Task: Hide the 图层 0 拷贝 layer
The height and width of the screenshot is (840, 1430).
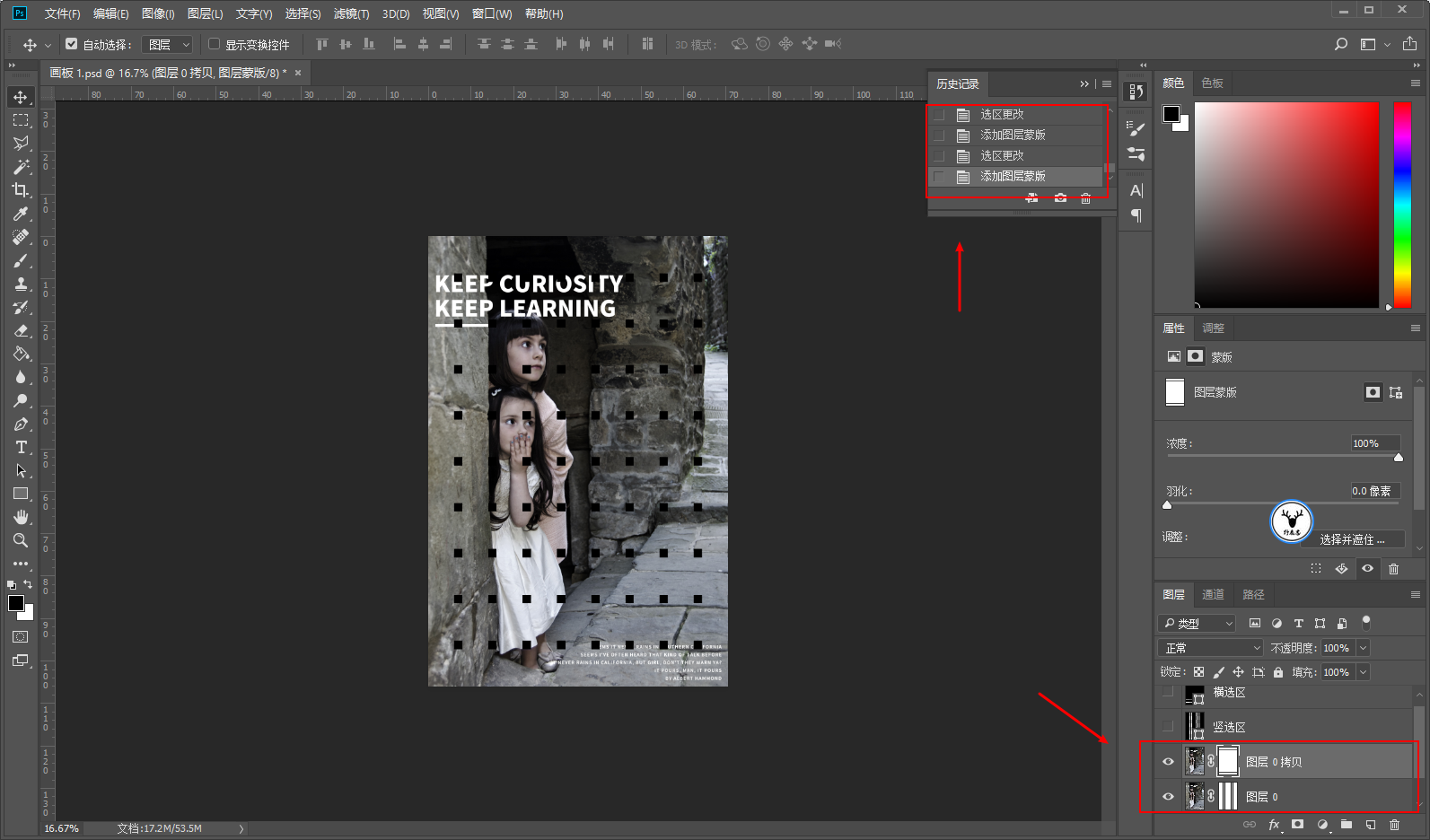Action: (x=1168, y=762)
